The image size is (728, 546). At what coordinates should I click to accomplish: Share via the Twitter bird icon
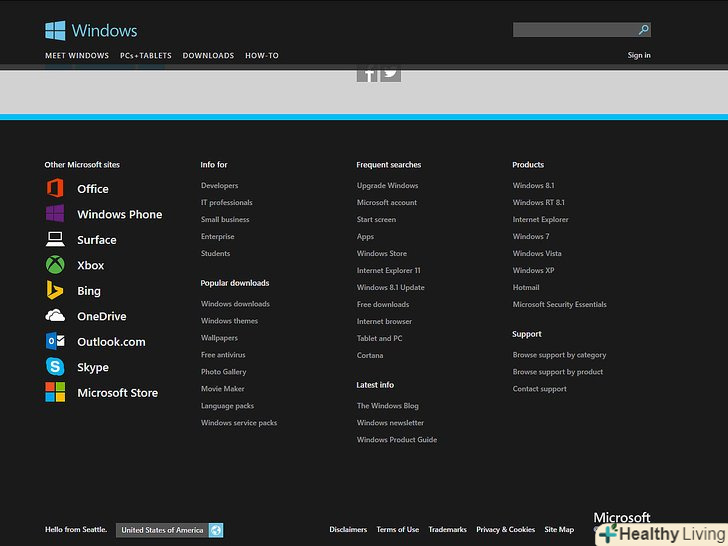tap(391, 73)
